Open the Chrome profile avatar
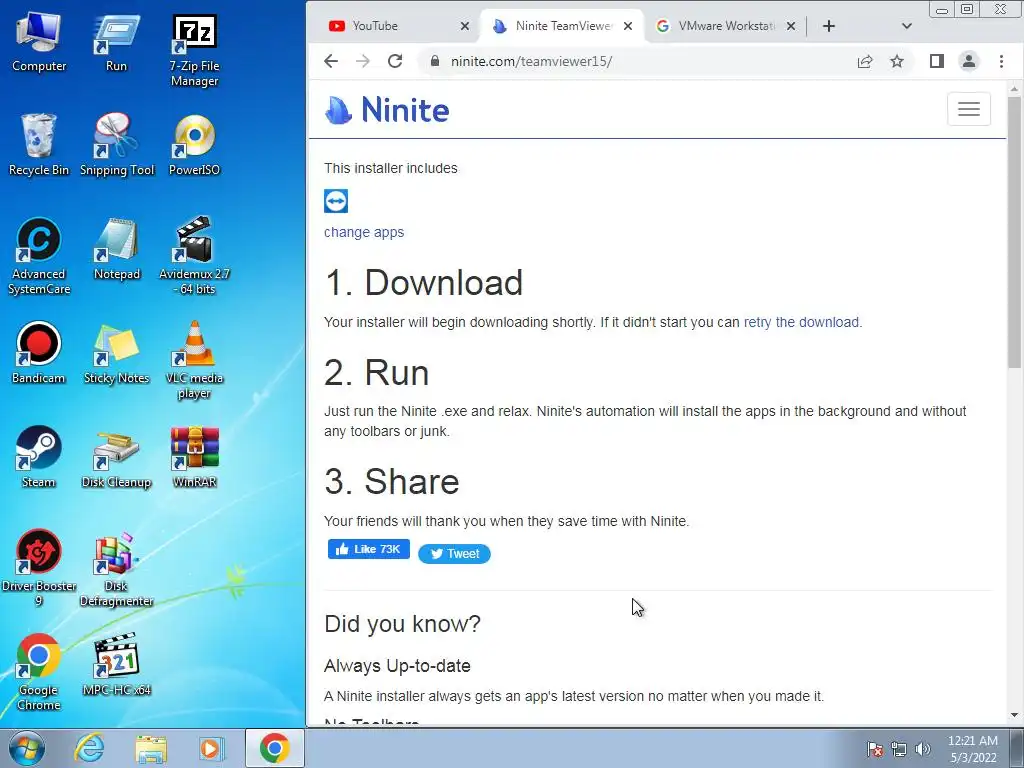The image size is (1024, 768). 968,61
